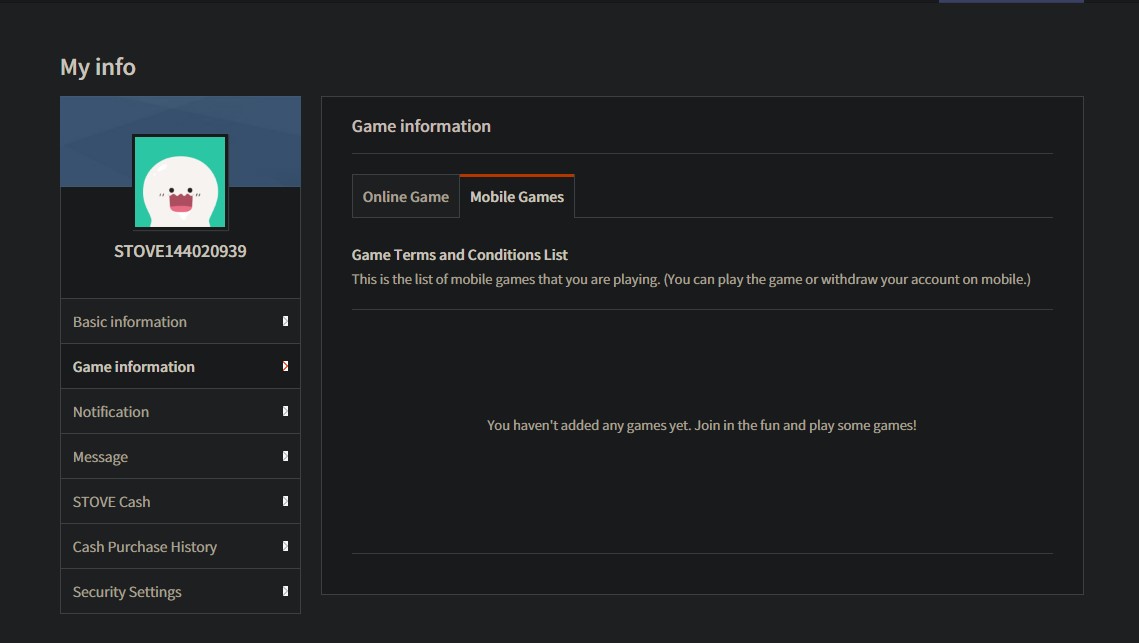Viewport: 1139px width, 643px height.
Task: Click the STOVE144020939 username
Action: tap(180, 250)
